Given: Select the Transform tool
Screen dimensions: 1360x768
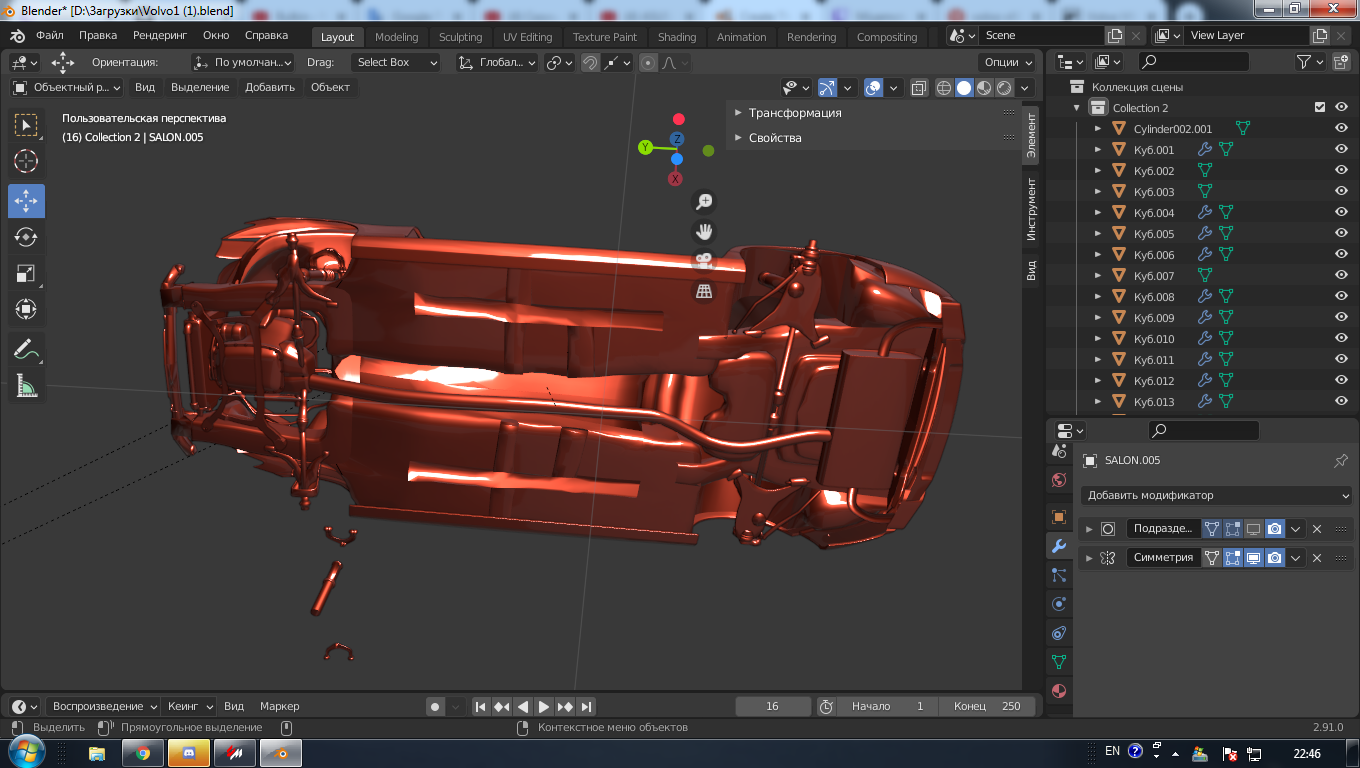Looking at the screenshot, I should click(26, 309).
